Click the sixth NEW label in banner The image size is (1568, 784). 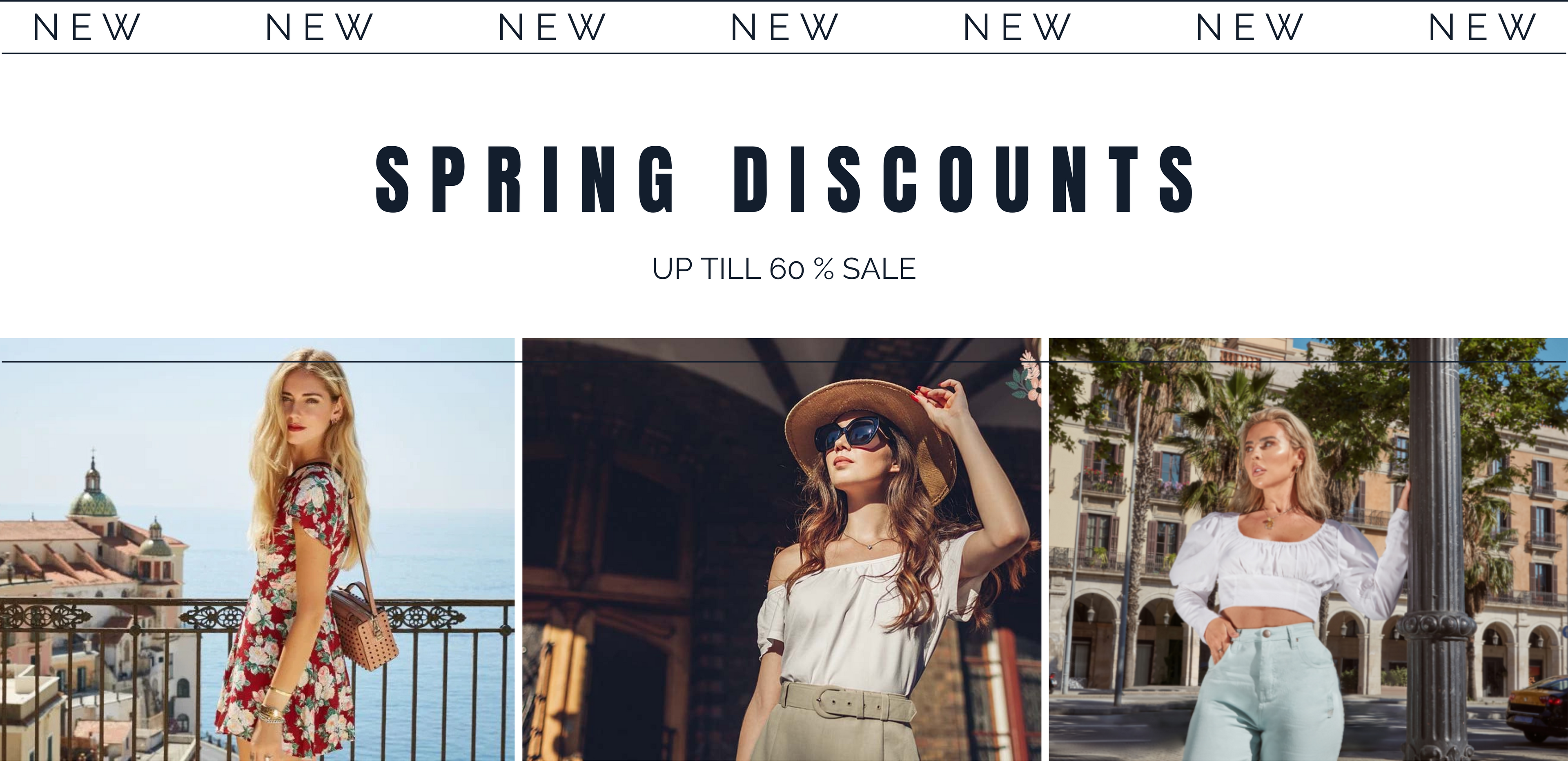tap(1249, 27)
